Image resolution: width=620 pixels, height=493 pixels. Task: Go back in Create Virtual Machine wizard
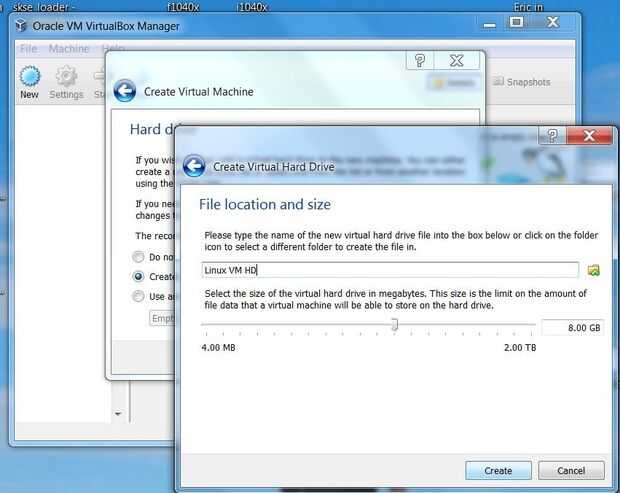(125, 91)
